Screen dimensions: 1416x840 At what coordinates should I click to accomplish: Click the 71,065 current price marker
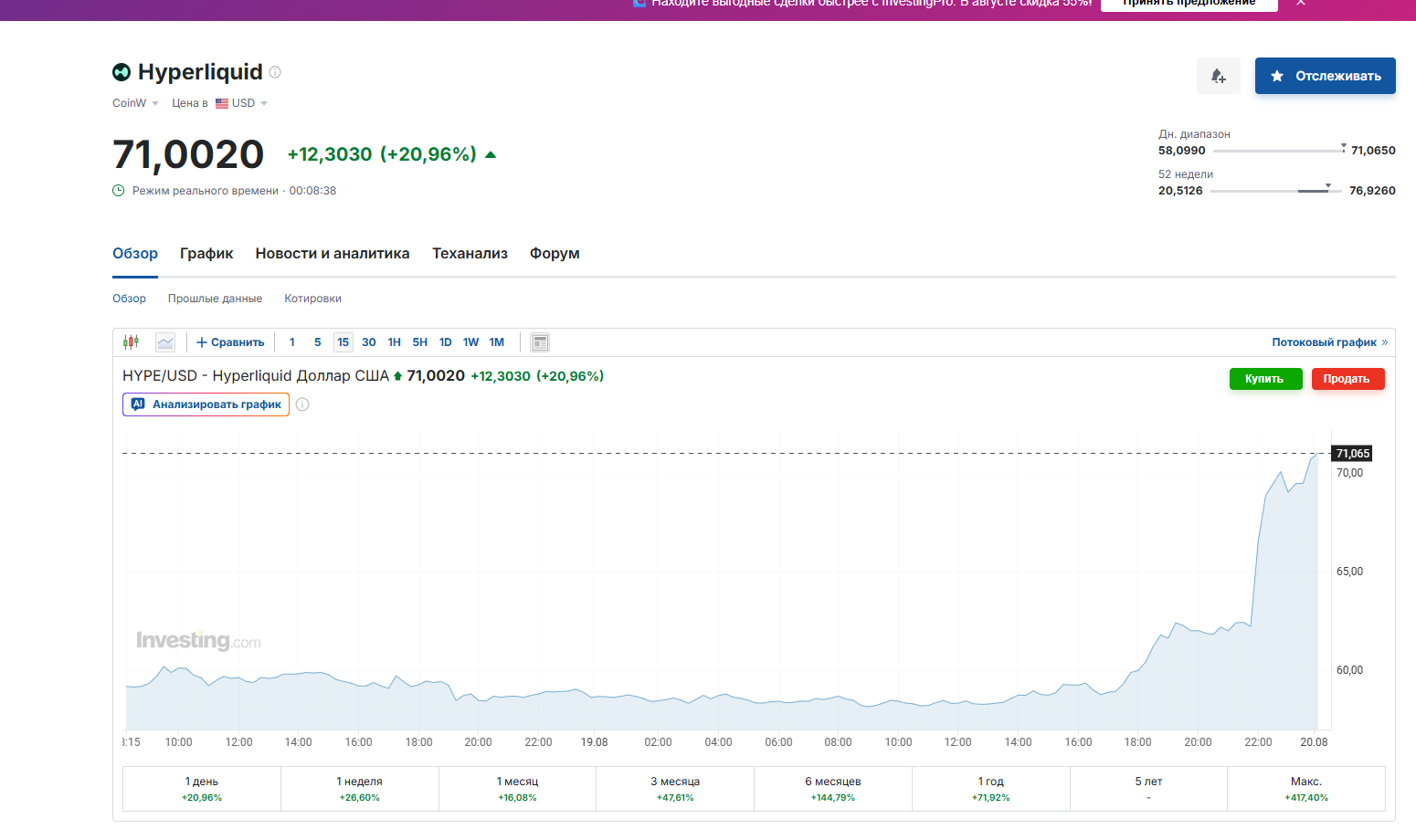pyautogui.click(x=1352, y=454)
